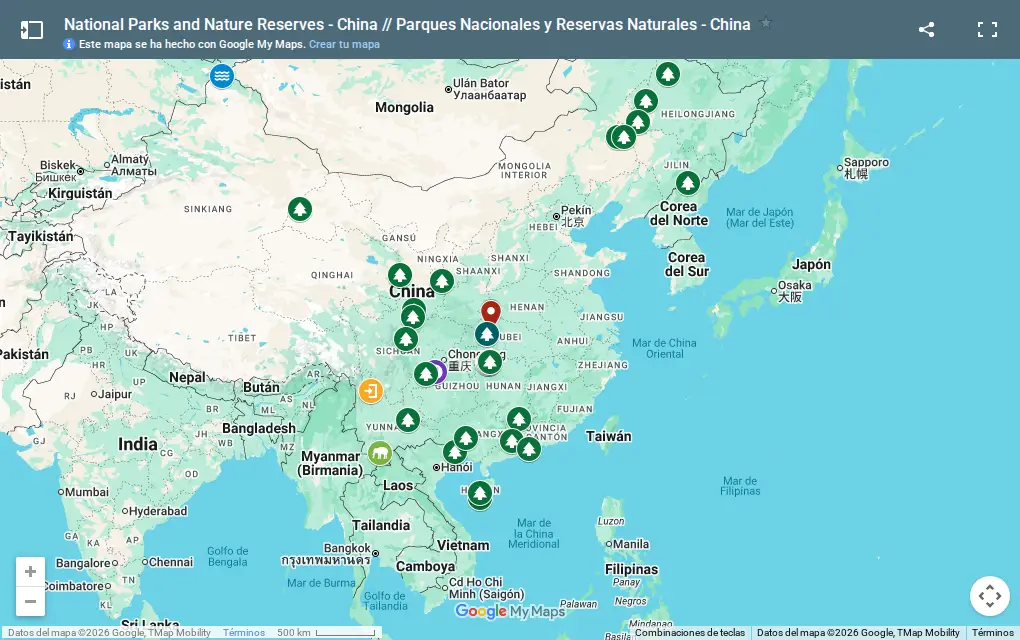Click the 'Mumbai' city label
The image size is (1020, 640).
click(87, 492)
